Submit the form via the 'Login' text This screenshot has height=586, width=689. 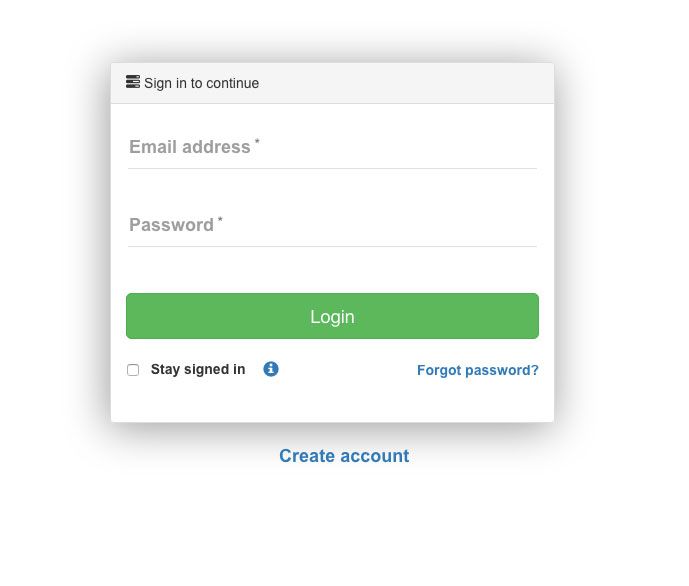(x=332, y=317)
